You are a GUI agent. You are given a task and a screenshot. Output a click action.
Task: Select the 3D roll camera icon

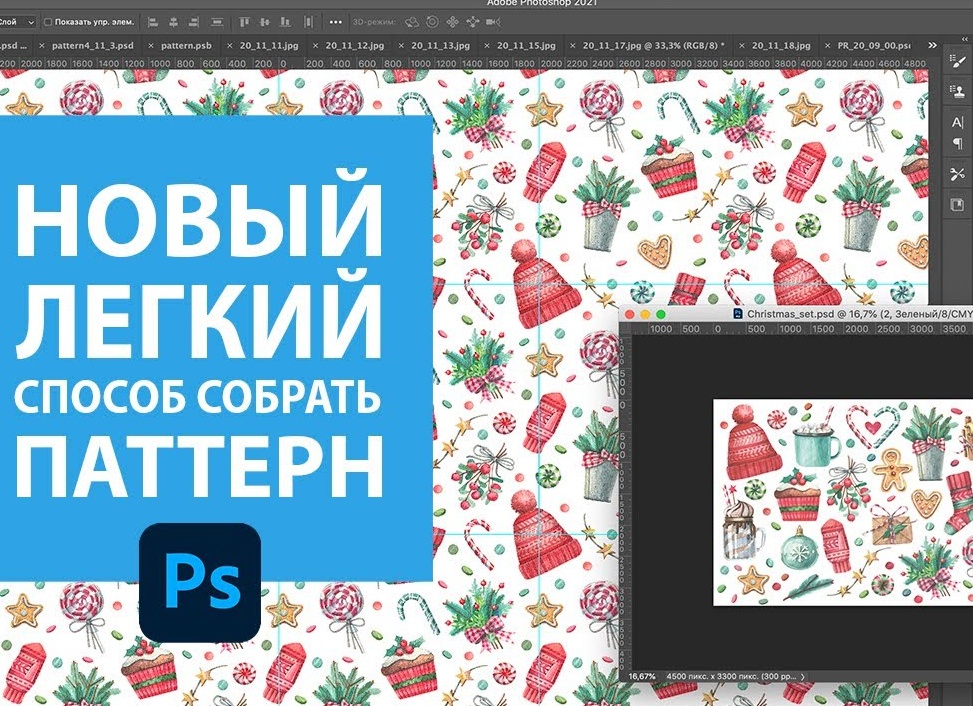[x=432, y=22]
